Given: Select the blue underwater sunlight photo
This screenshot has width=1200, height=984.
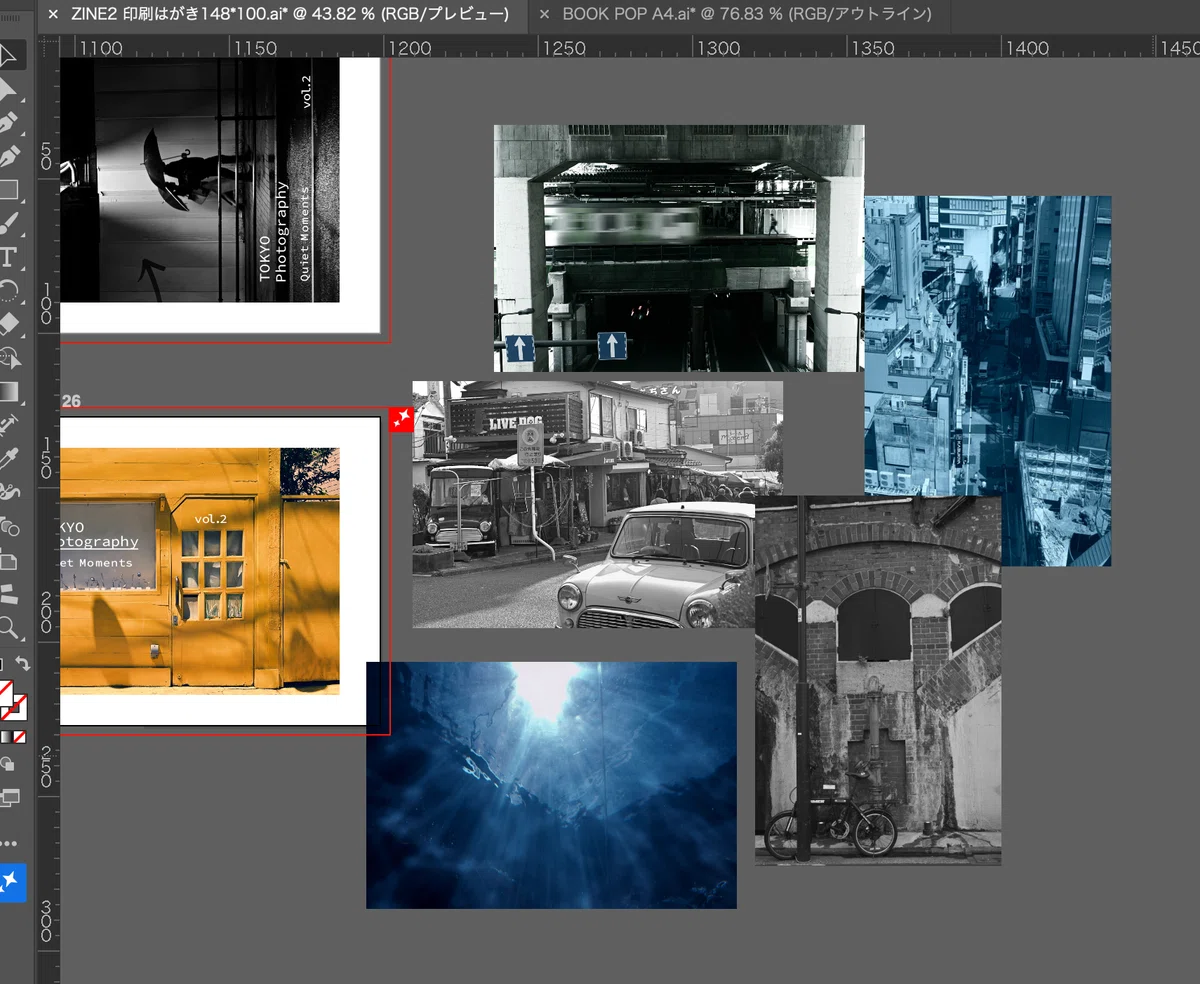Looking at the screenshot, I should point(552,785).
